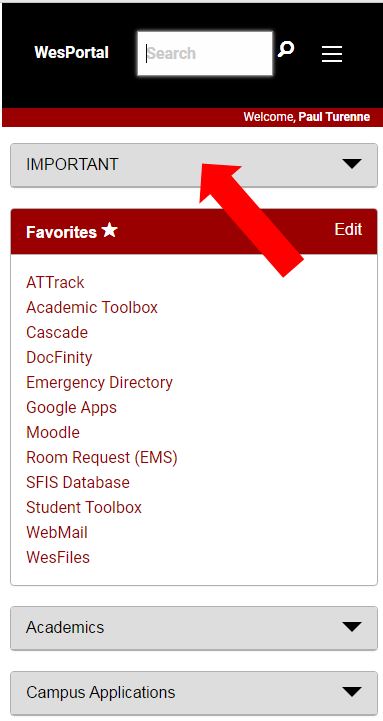Open the Emergency Directory
The height and width of the screenshot is (721, 383).
coord(99,383)
